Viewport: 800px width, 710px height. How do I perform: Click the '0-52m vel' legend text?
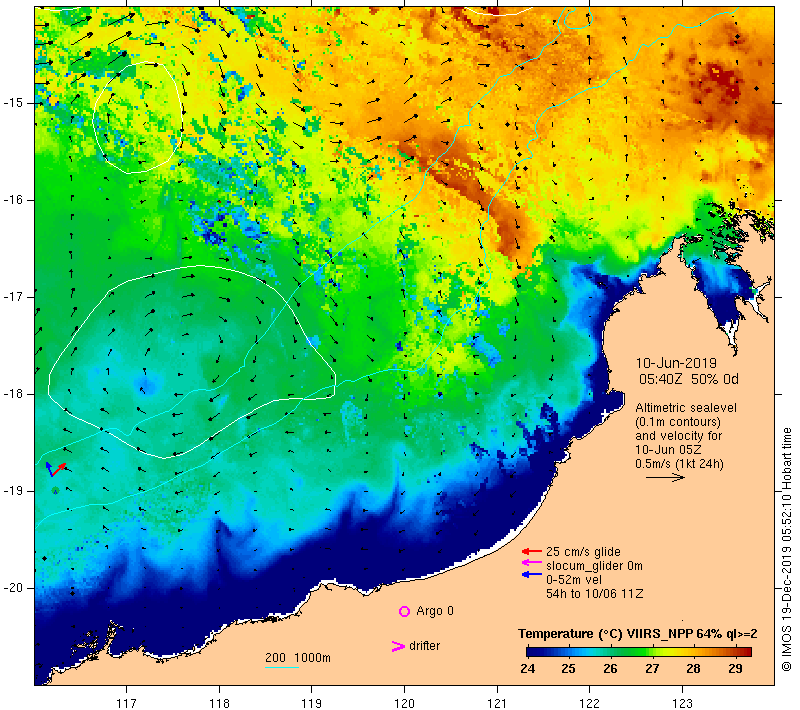574,580
